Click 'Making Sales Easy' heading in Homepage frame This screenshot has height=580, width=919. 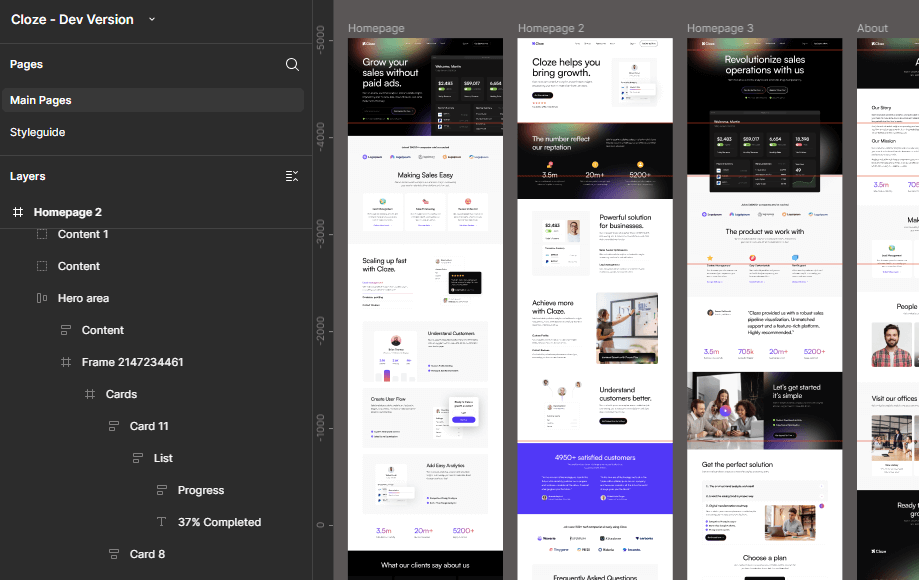tap(425, 175)
